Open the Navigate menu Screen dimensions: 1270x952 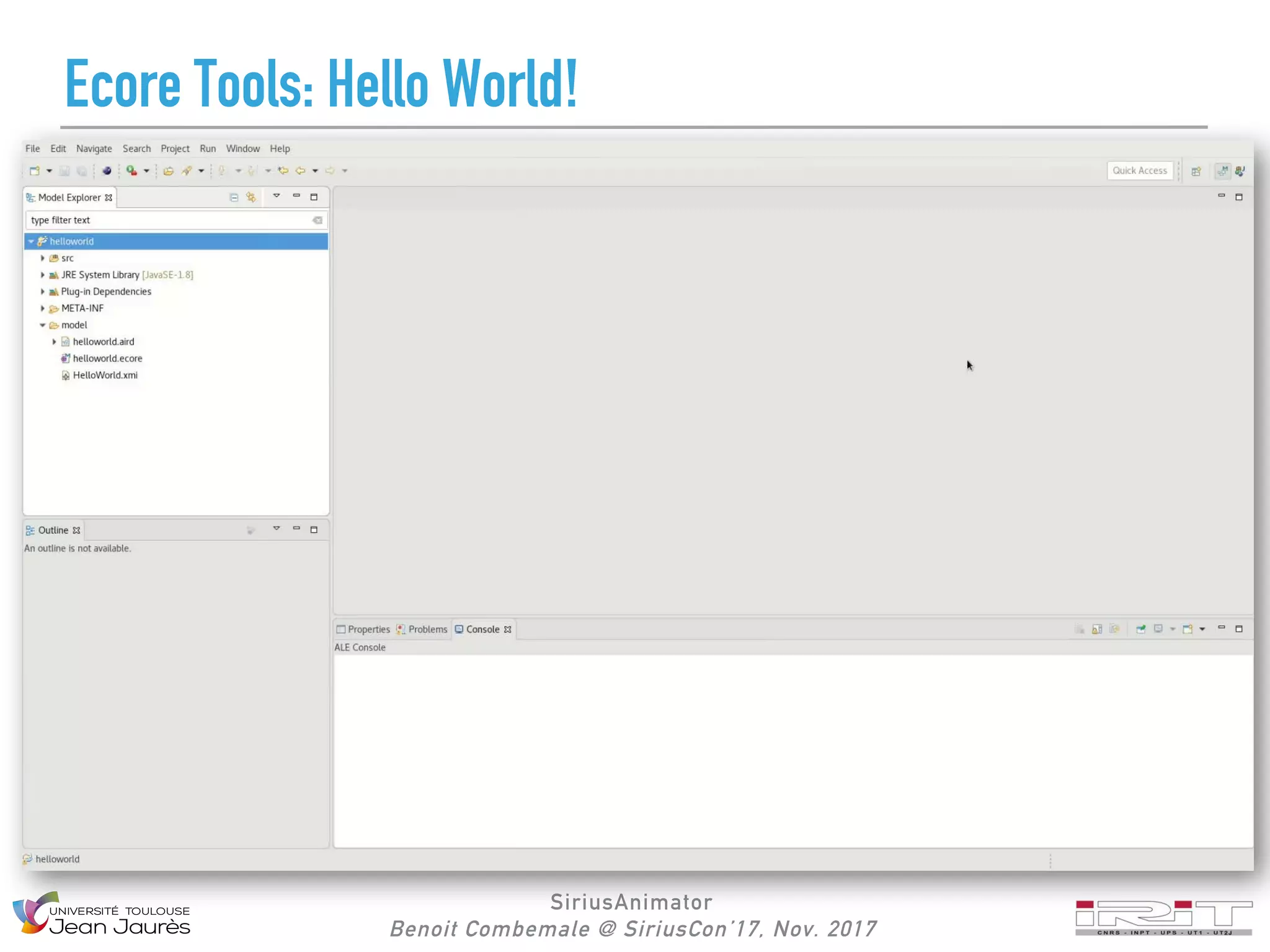pos(94,149)
